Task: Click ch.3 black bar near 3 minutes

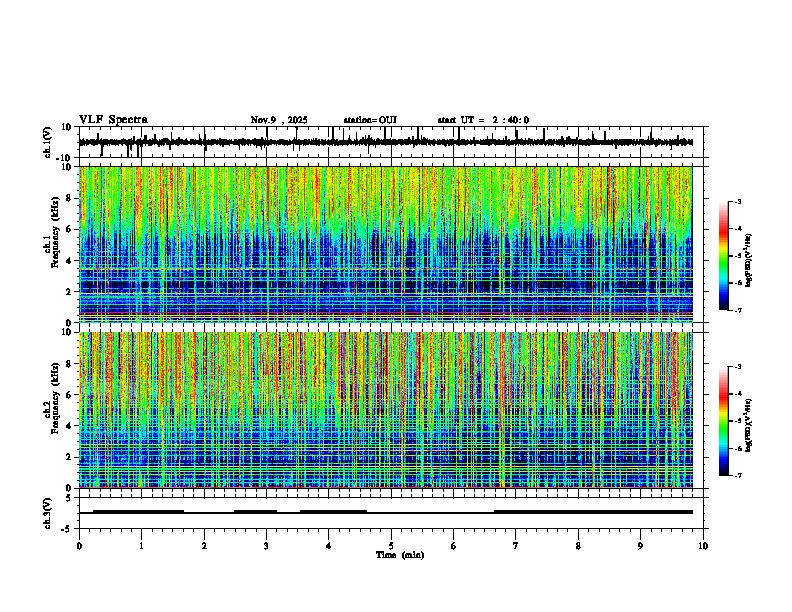Action: [255, 512]
